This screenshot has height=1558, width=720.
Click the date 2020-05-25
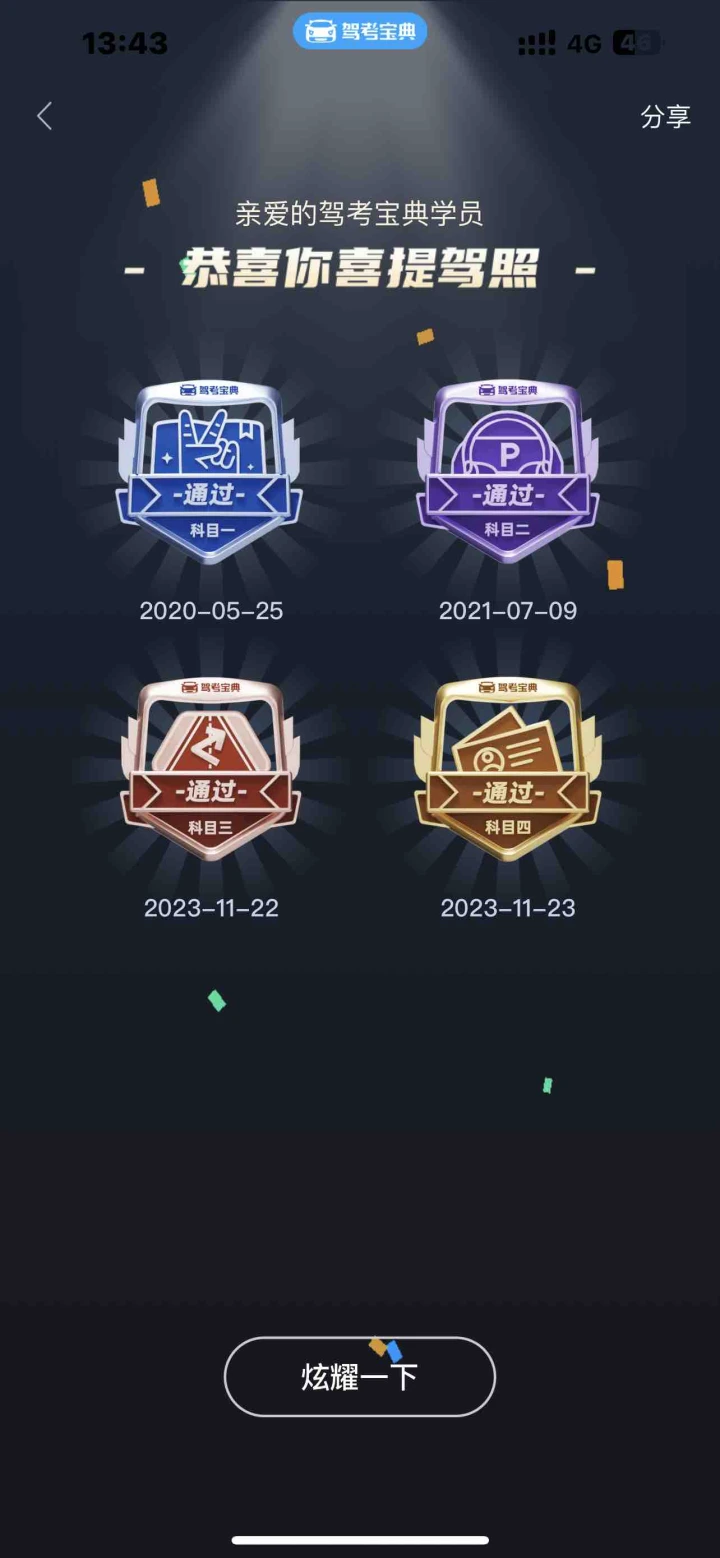pyautogui.click(x=211, y=611)
